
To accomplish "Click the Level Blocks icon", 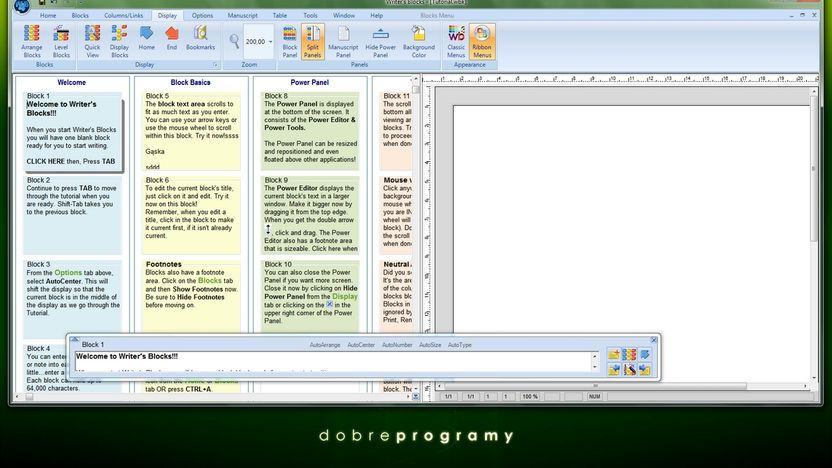I will coord(61,41).
